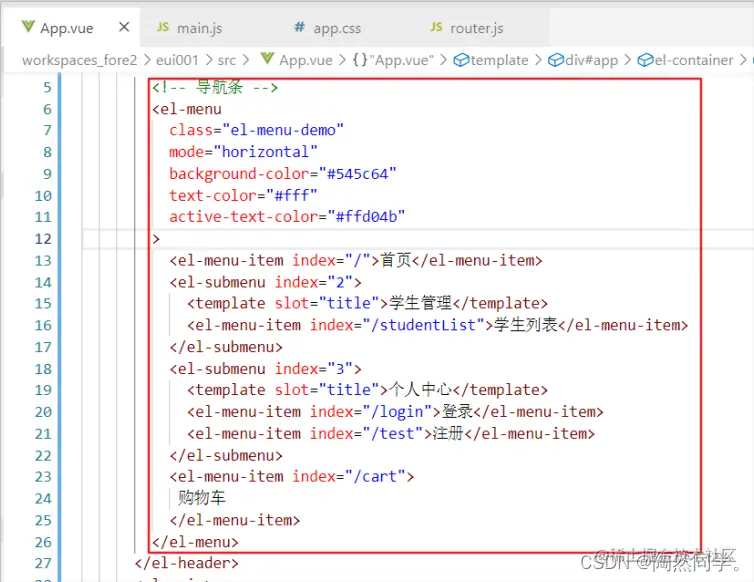Viewport: 754px width, 582px height.
Task: Click the chevron after template breadcrumb
Action: [538, 60]
